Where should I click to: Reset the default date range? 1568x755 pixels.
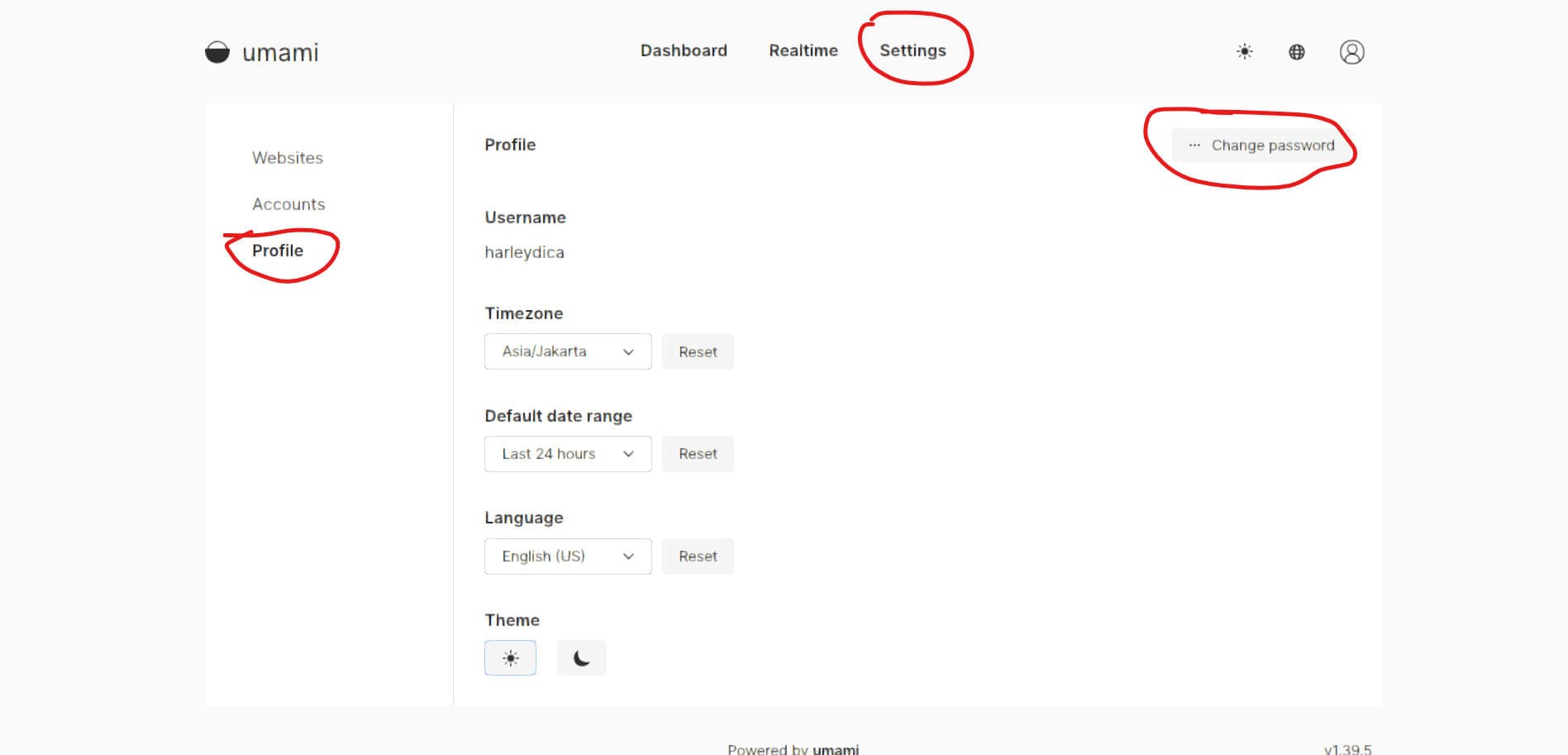[x=698, y=454]
